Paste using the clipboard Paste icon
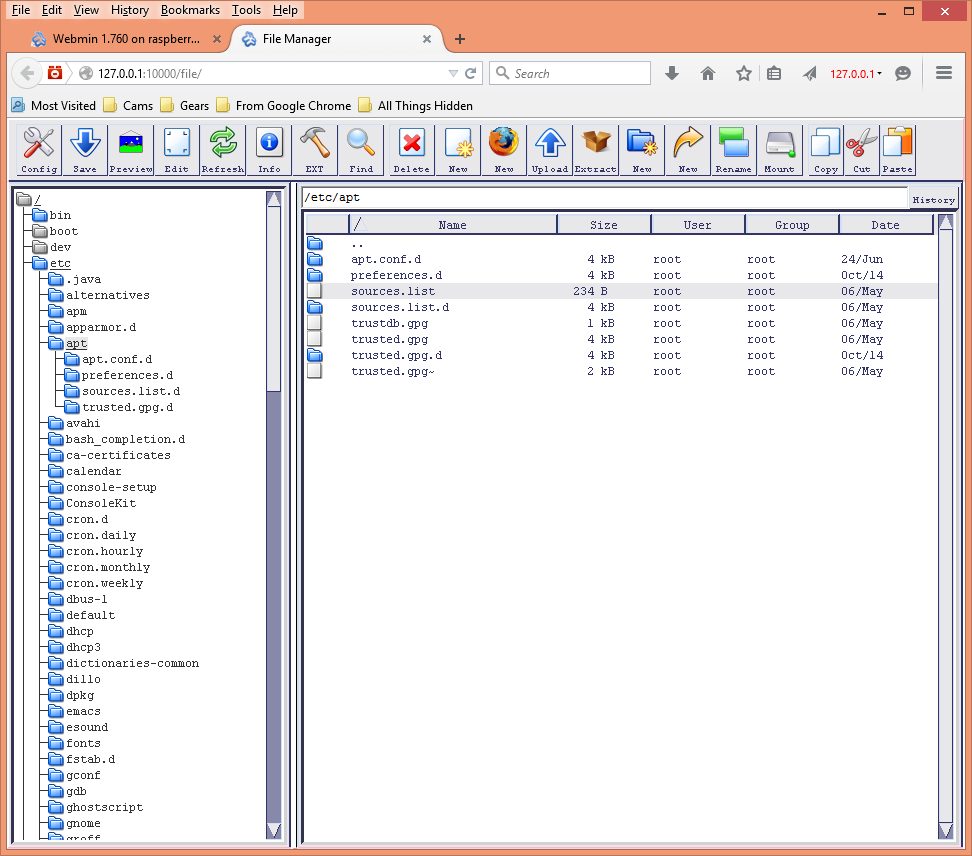Image resolution: width=972 pixels, height=856 pixels. (x=898, y=150)
